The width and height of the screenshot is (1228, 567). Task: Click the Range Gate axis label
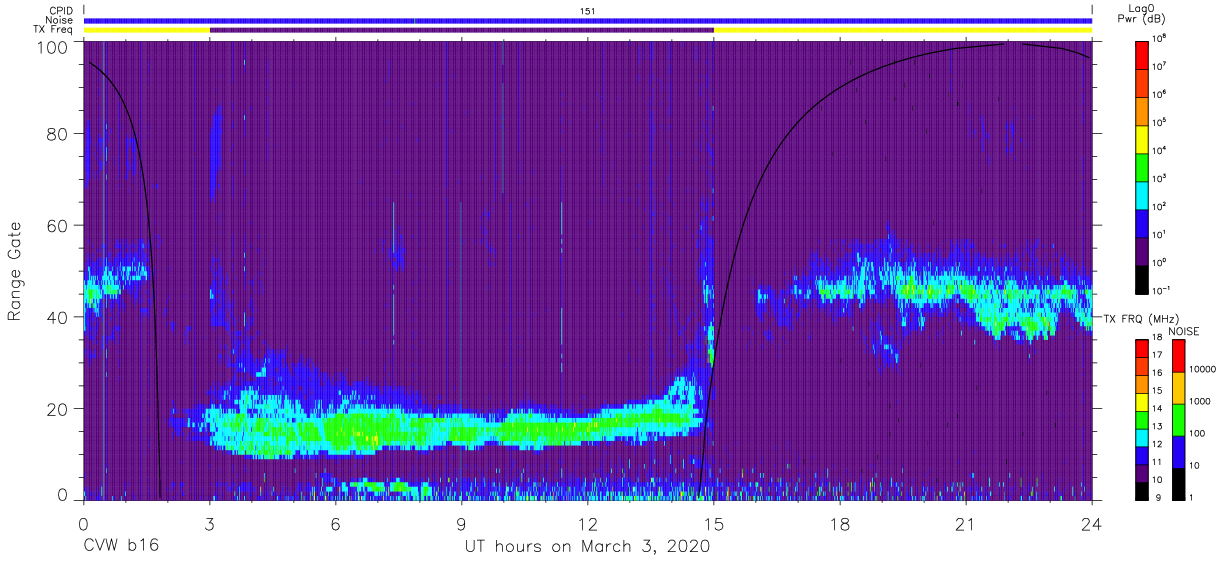(15, 271)
